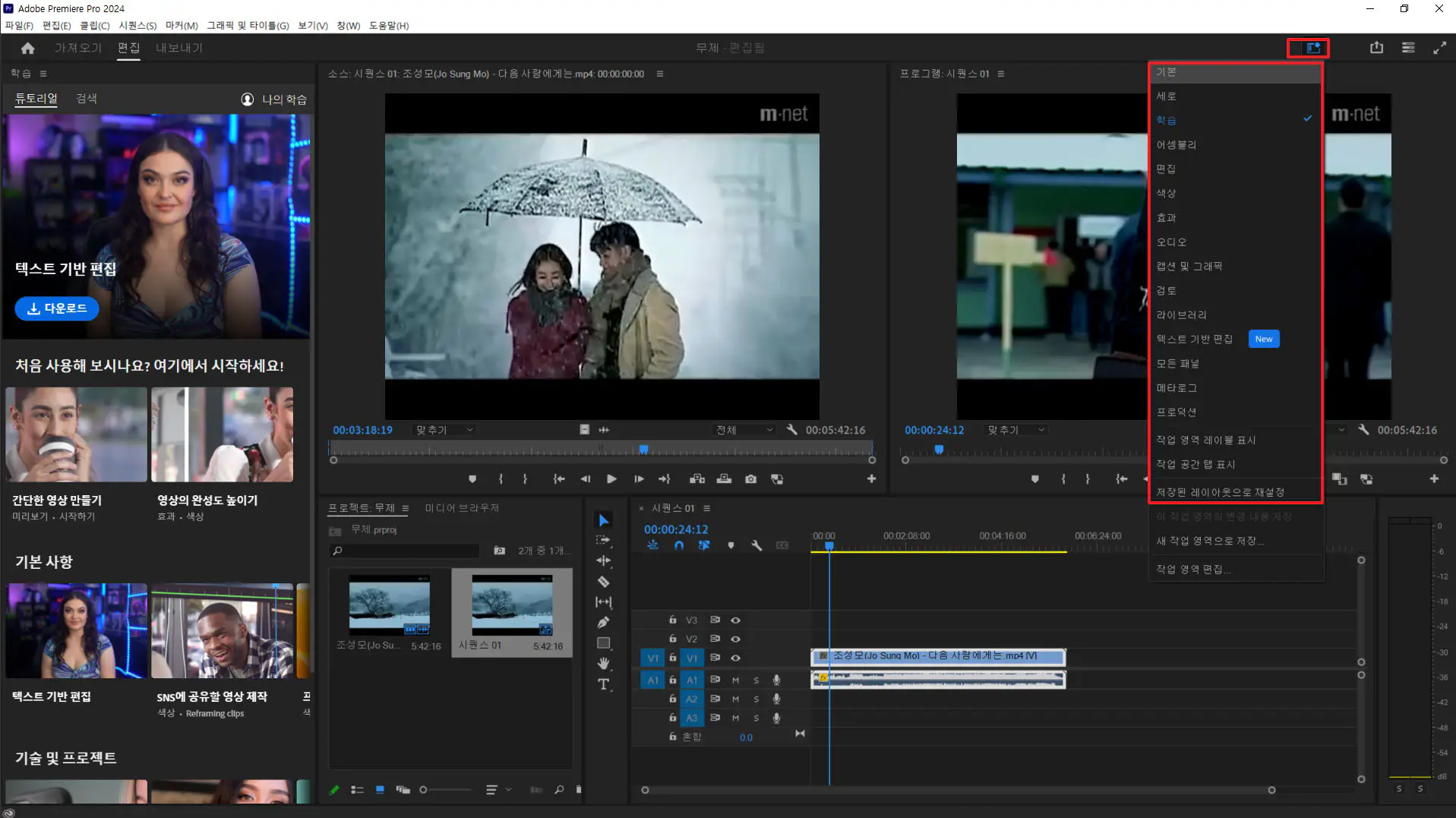Click the Quick Export share icon
The image size is (1456, 818).
1376,48
